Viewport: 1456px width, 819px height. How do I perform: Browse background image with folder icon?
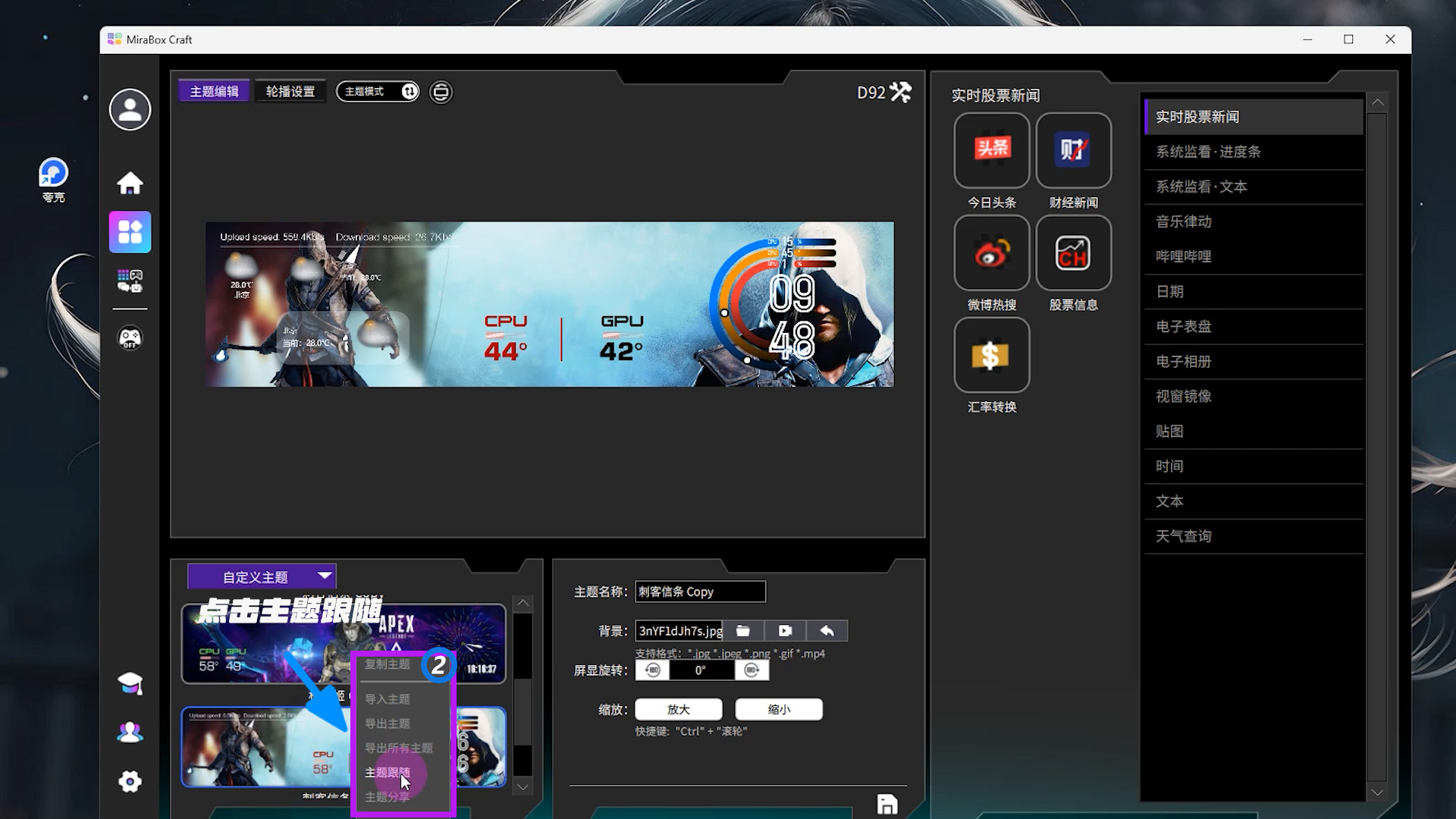coord(743,631)
